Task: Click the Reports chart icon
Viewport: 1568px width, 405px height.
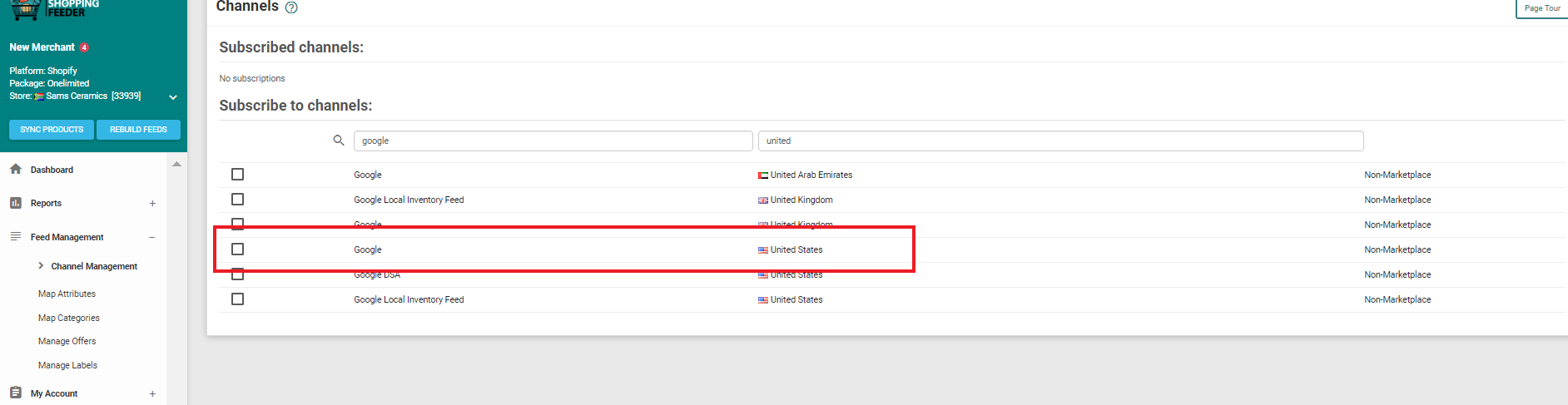Action: 15,203
